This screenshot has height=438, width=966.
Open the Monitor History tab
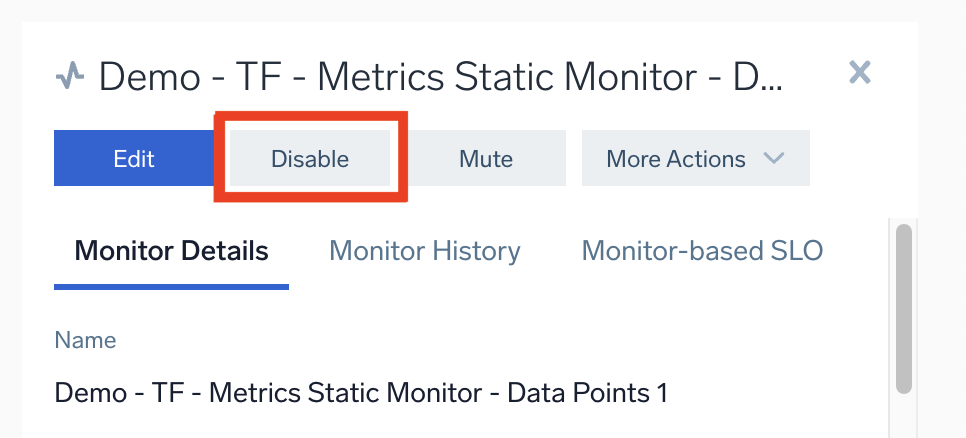coord(424,250)
